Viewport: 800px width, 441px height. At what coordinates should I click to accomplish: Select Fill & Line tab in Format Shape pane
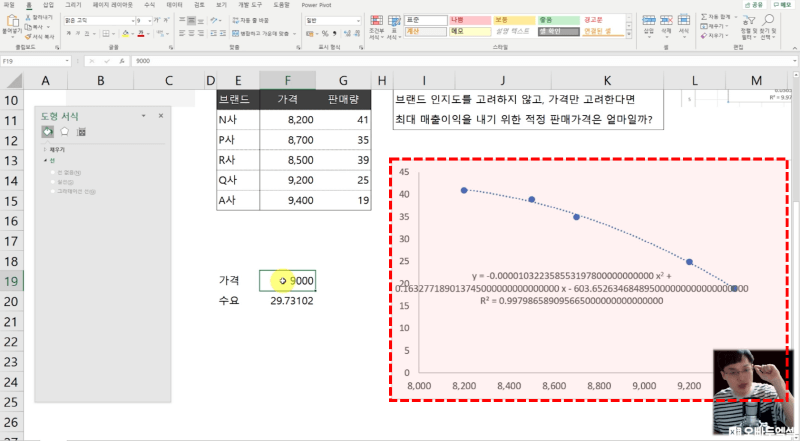tap(47, 132)
